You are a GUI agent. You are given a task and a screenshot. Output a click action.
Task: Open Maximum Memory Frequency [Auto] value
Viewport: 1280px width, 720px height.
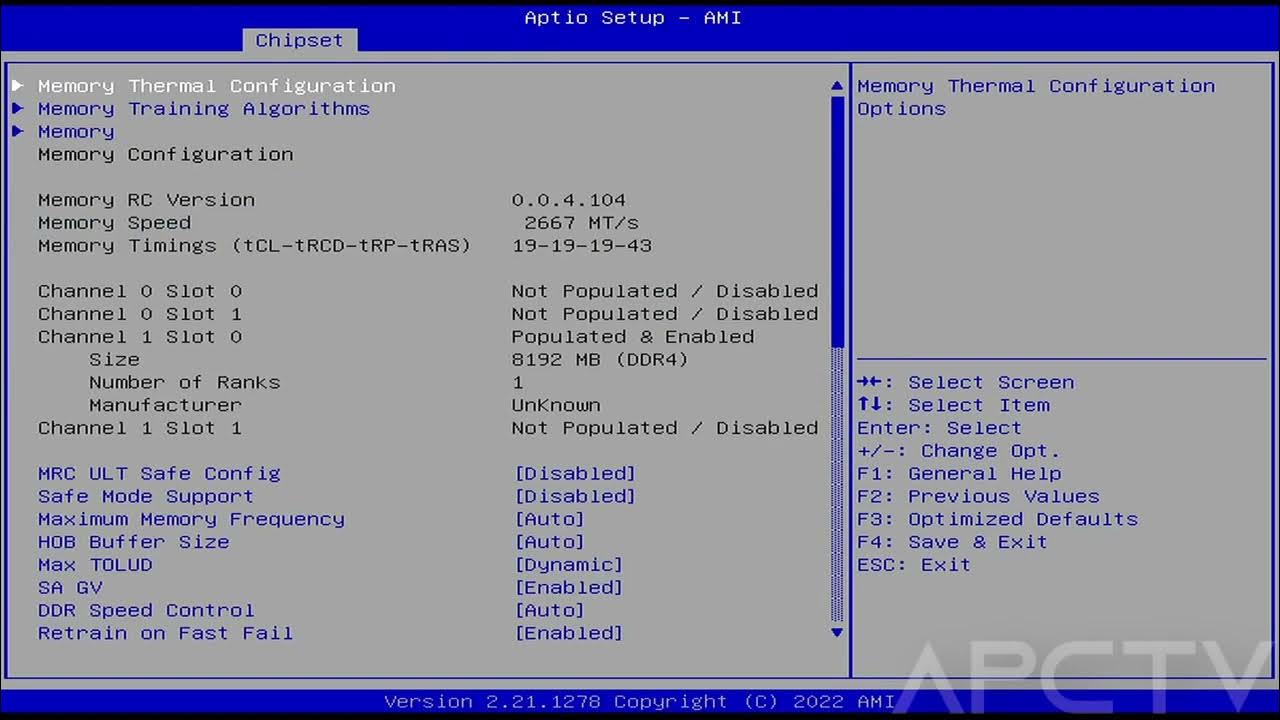549,520
